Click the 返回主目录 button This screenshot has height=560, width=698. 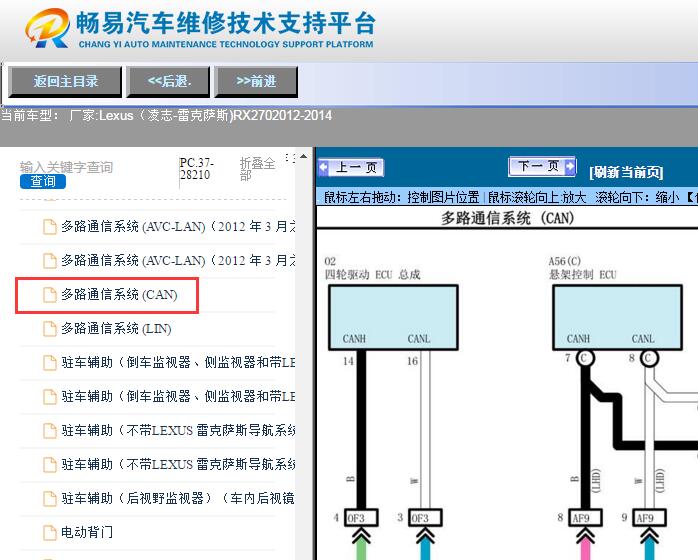[x=65, y=81]
